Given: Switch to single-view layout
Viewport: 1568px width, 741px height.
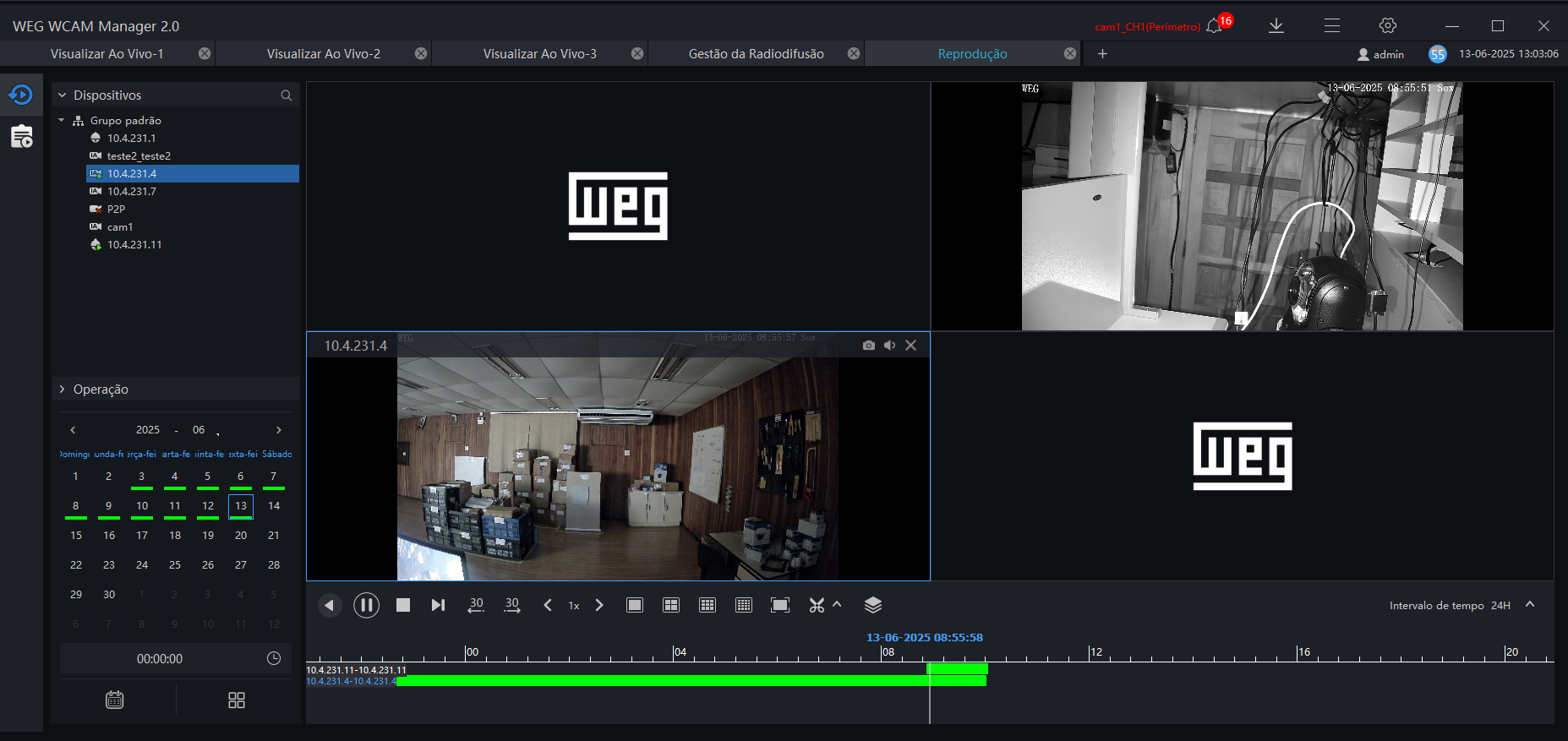Looking at the screenshot, I should point(635,605).
